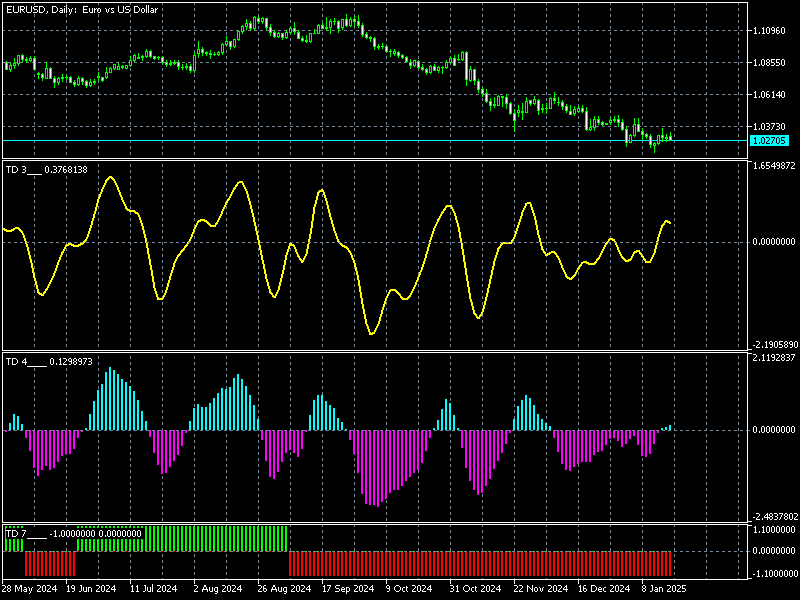
Task: Click the 16 Dec 2024 date label
Action: pyautogui.click(x=604, y=589)
